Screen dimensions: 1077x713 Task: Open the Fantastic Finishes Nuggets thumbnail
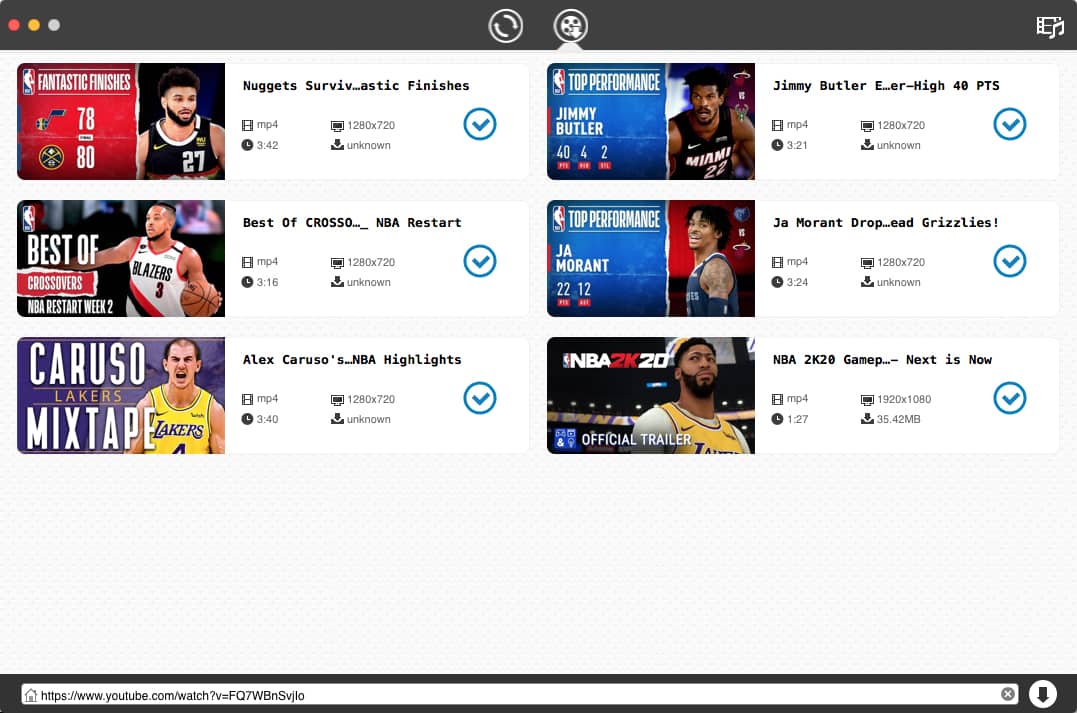click(x=121, y=122)
